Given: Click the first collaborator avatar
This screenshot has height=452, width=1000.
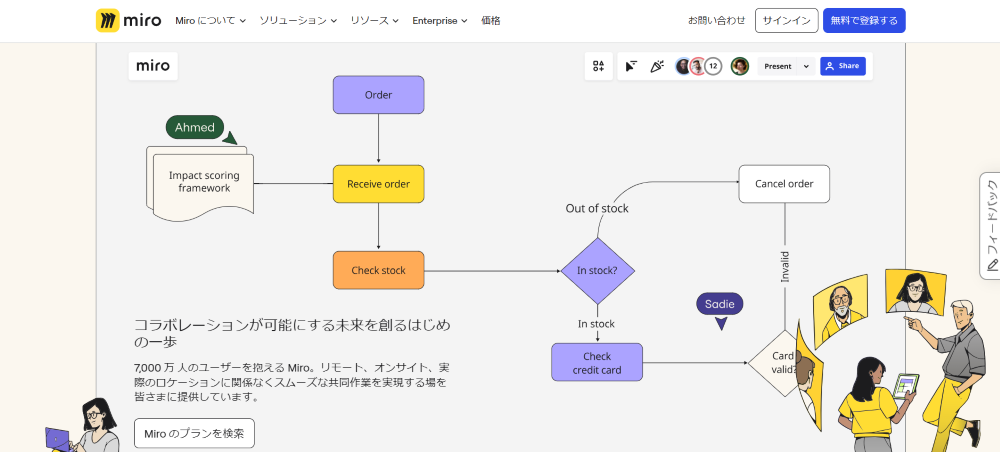Looking at the screenshot, I should coord(683,66).
